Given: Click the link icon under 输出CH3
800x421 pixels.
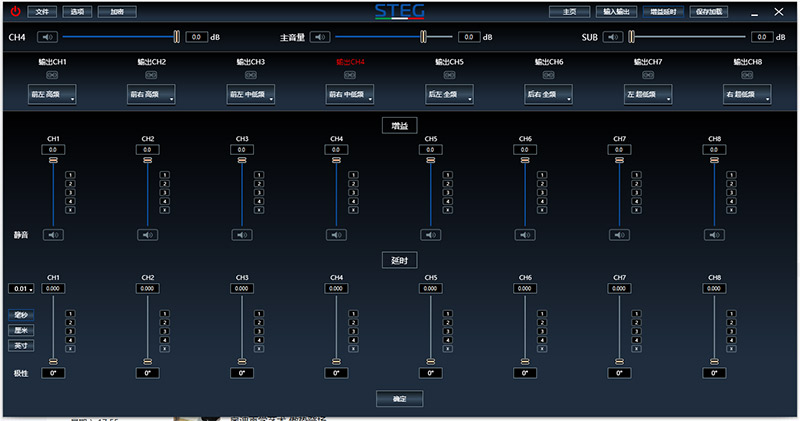Looking at the screenshot, I should (x=251, y=75).
